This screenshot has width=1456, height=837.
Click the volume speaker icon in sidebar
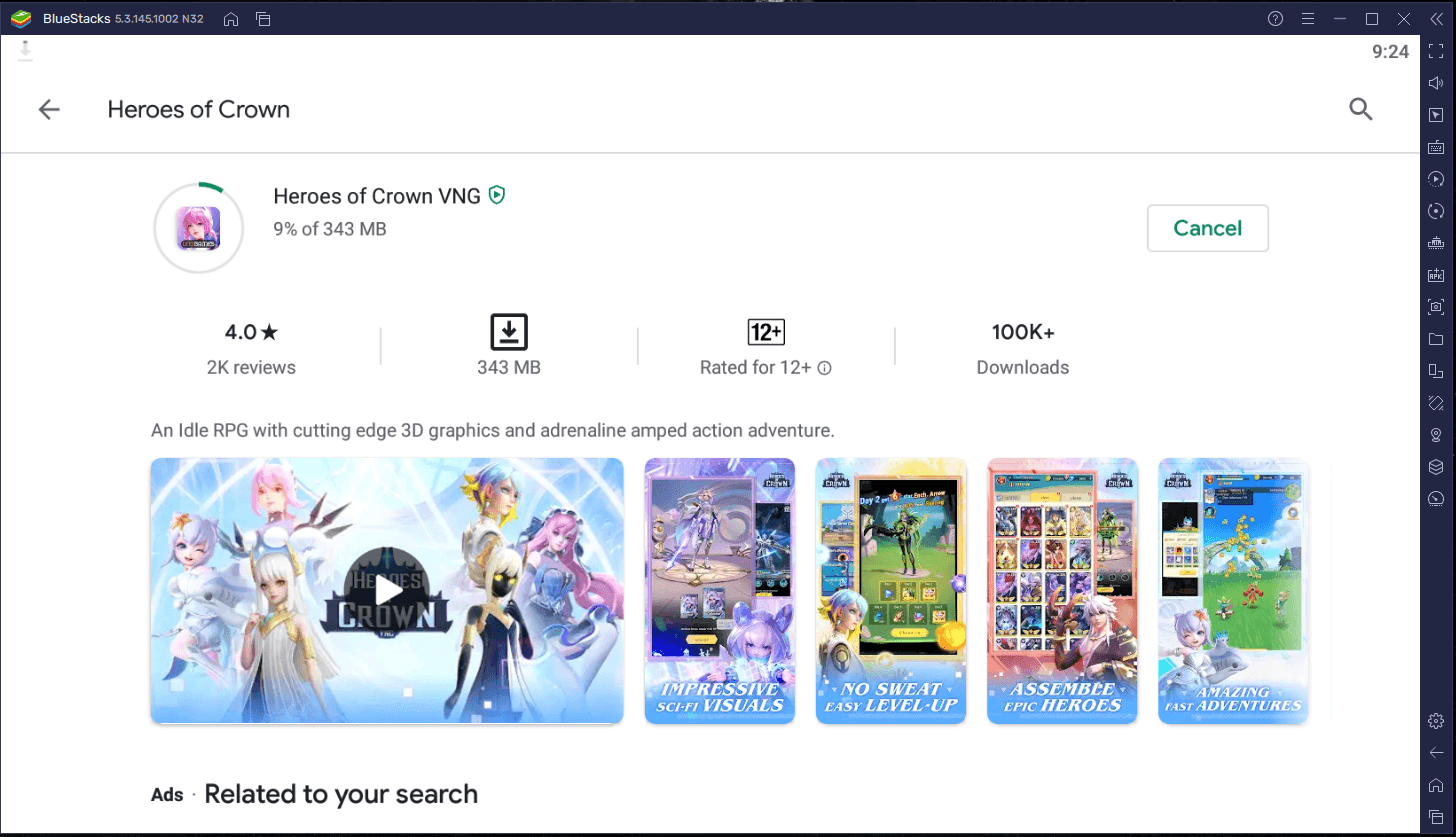[1436, 83]
